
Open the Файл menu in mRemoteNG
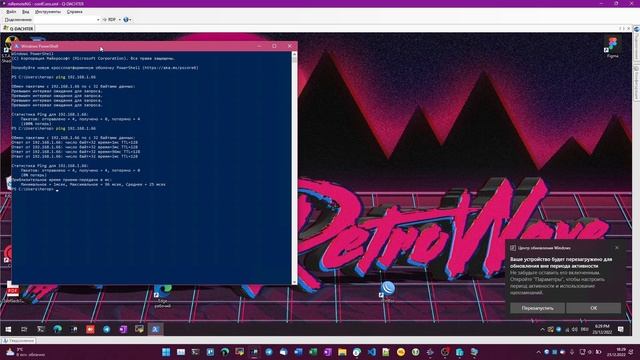point(11,12)
